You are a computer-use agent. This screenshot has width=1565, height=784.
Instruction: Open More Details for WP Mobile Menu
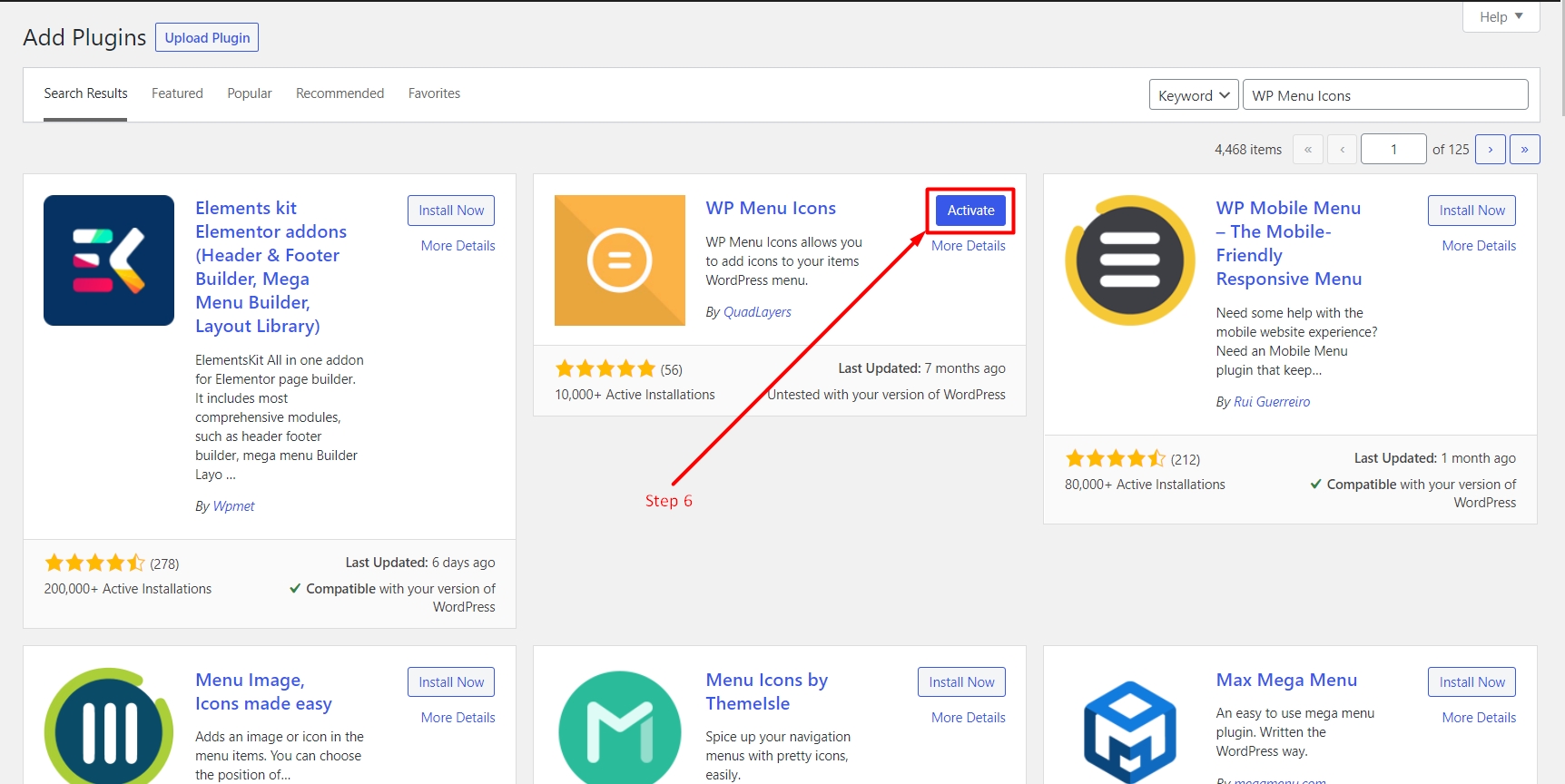1479,246
